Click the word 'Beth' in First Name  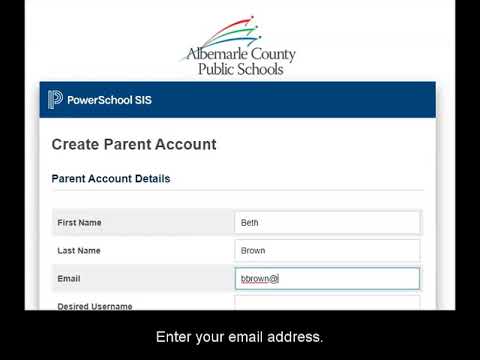[249, 223]
